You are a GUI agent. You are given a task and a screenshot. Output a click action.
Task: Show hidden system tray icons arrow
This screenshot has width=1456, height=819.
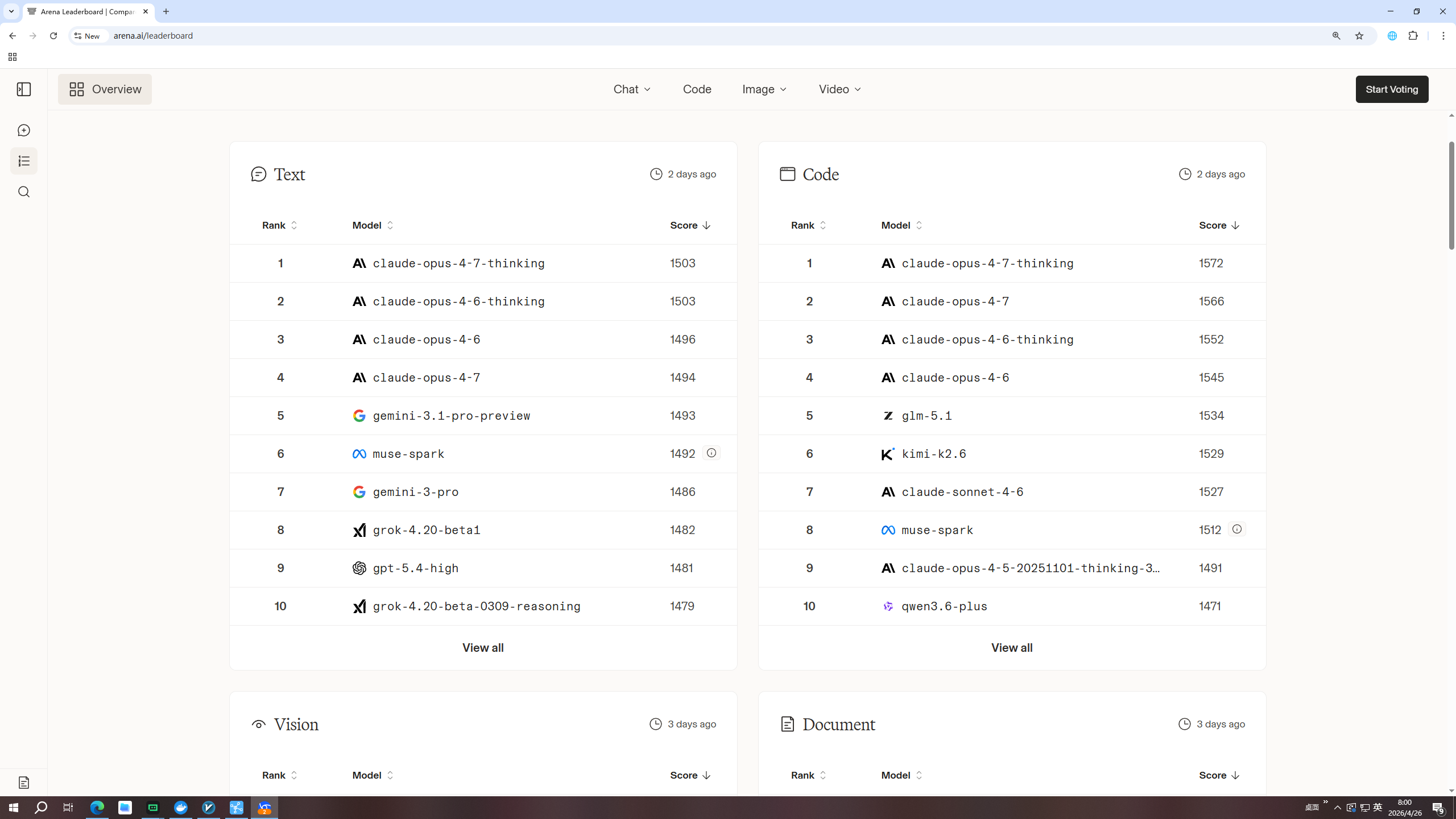pyautogui.click(x=1338, y=808)
